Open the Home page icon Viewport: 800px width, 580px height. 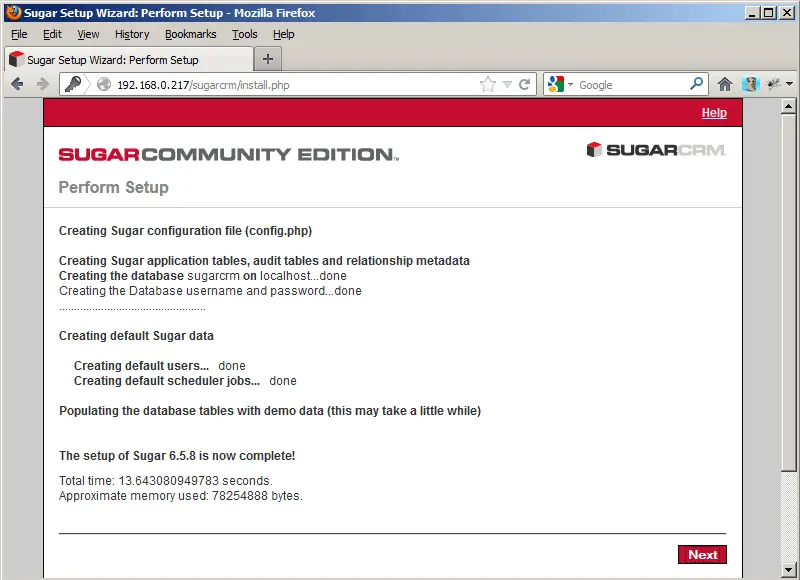click(724, 84)
